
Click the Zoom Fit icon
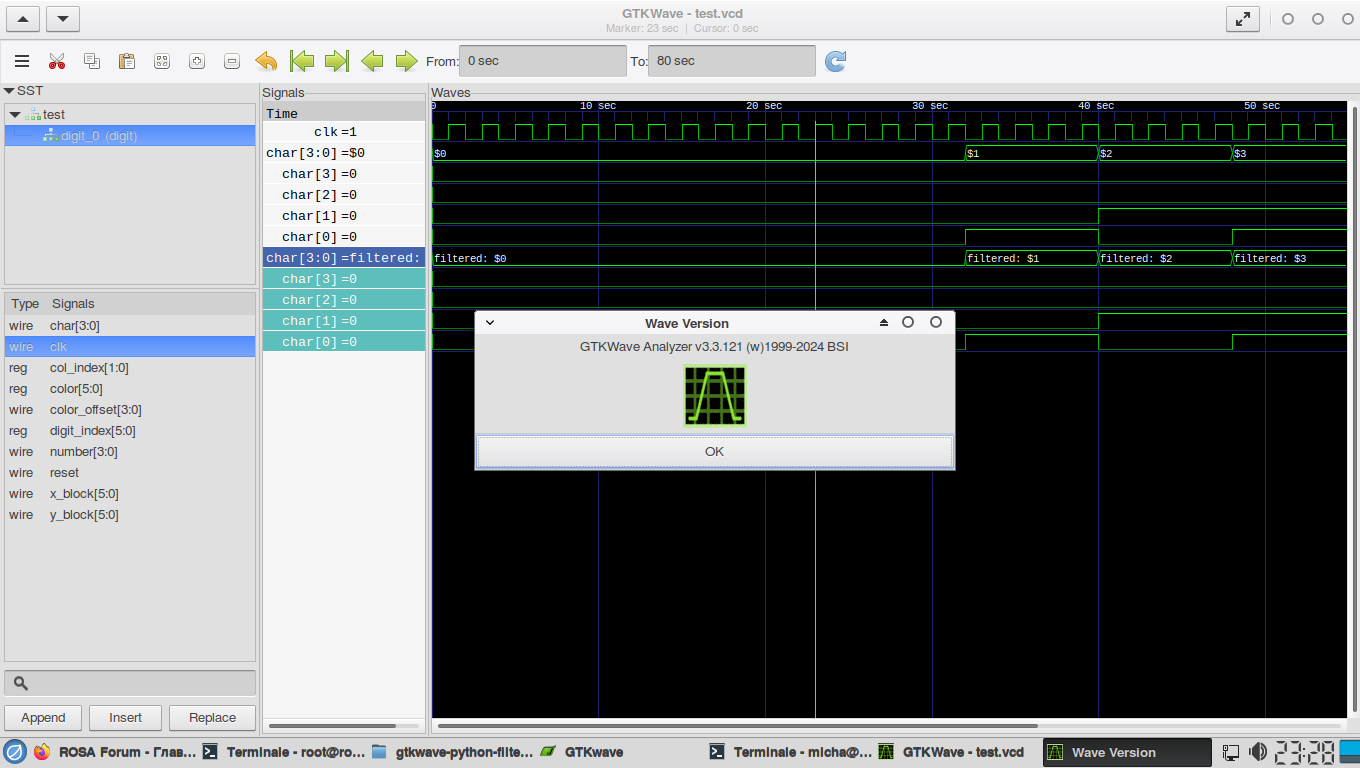[162, 61]
